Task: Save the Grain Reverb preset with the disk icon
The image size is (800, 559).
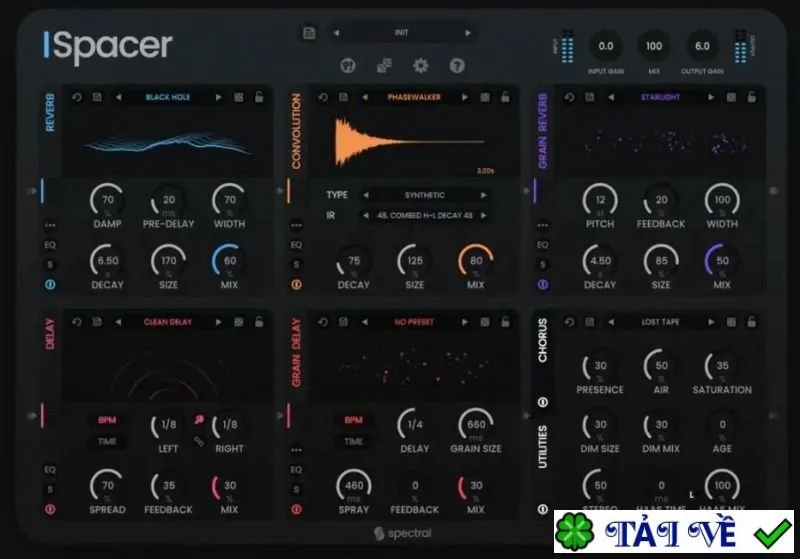Action: pos(589,97)
